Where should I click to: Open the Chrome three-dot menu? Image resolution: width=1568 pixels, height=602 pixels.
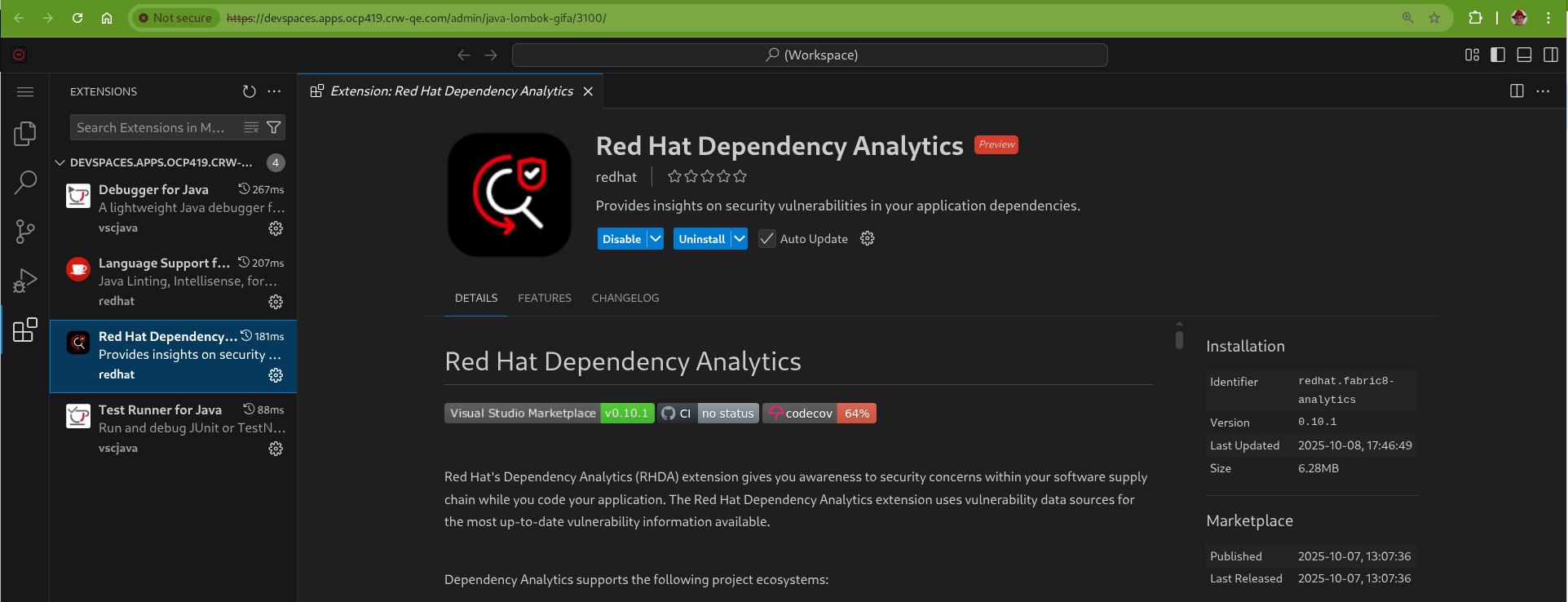click(x=1548, y=18)
